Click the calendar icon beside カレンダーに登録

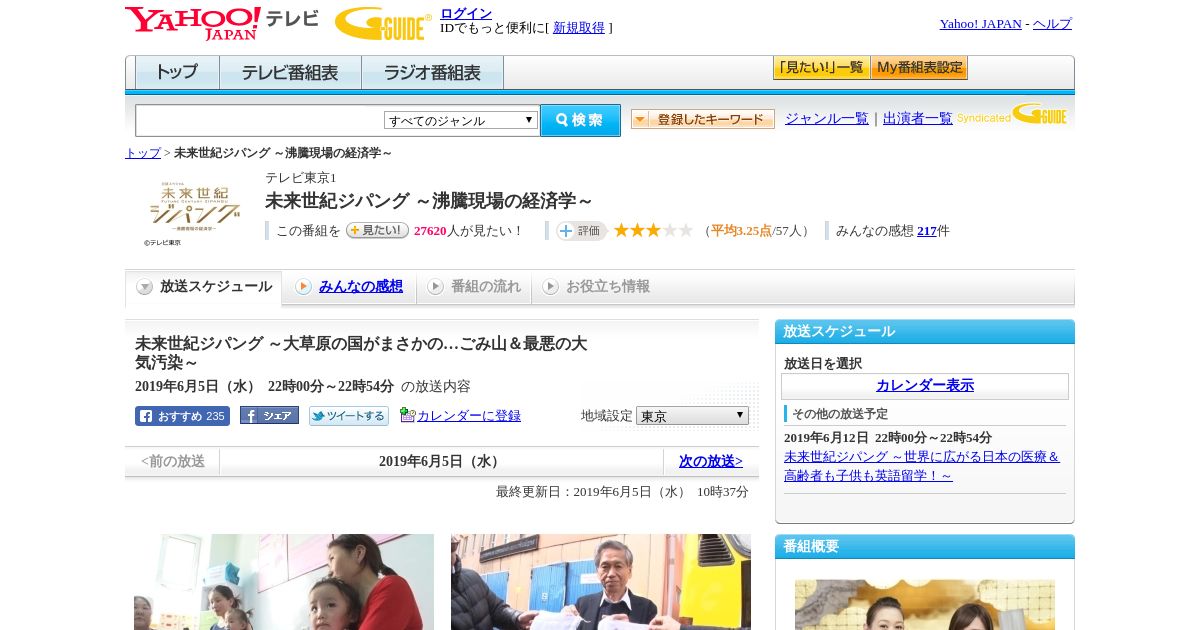[407, 415]
